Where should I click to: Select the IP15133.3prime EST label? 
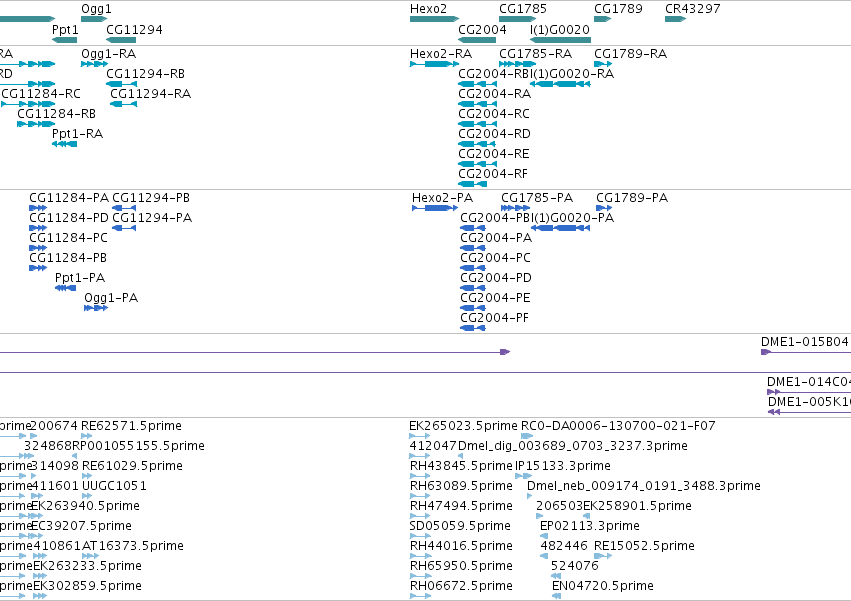point(563,466)
